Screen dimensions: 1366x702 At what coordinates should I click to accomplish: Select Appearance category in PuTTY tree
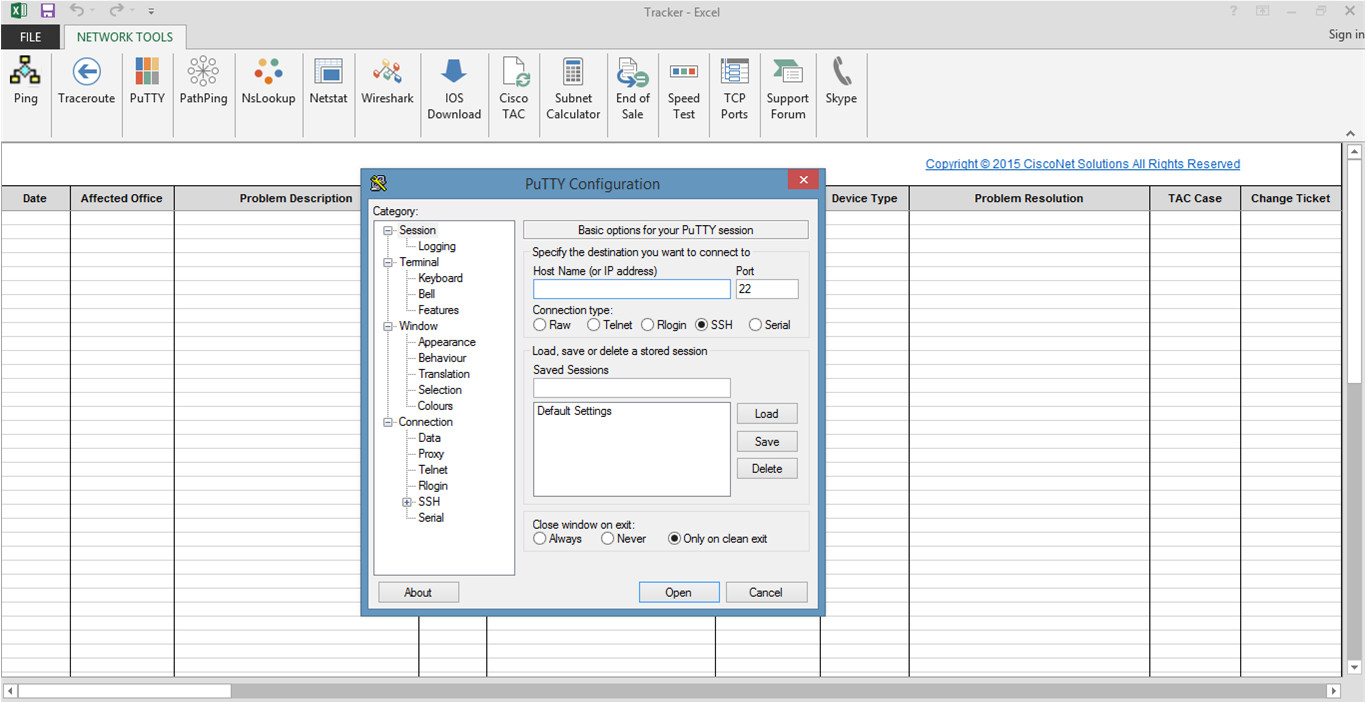tap(447, 342)
